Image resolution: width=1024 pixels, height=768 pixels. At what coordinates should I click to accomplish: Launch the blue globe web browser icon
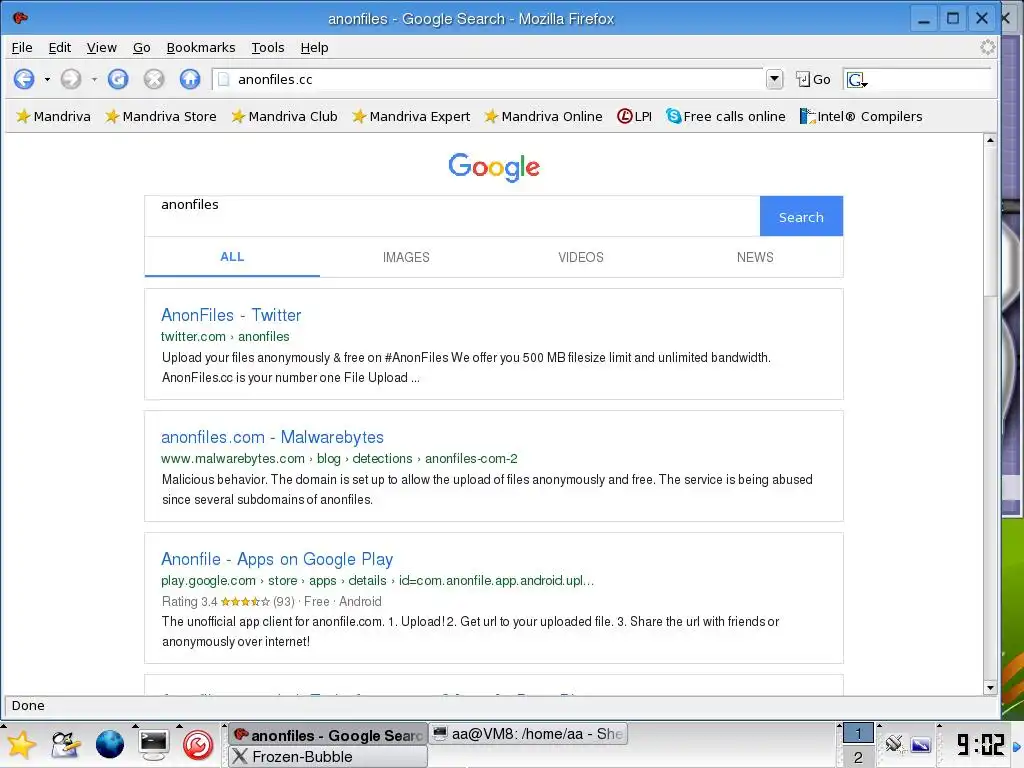pyautogui.click(x=110, y=744)
